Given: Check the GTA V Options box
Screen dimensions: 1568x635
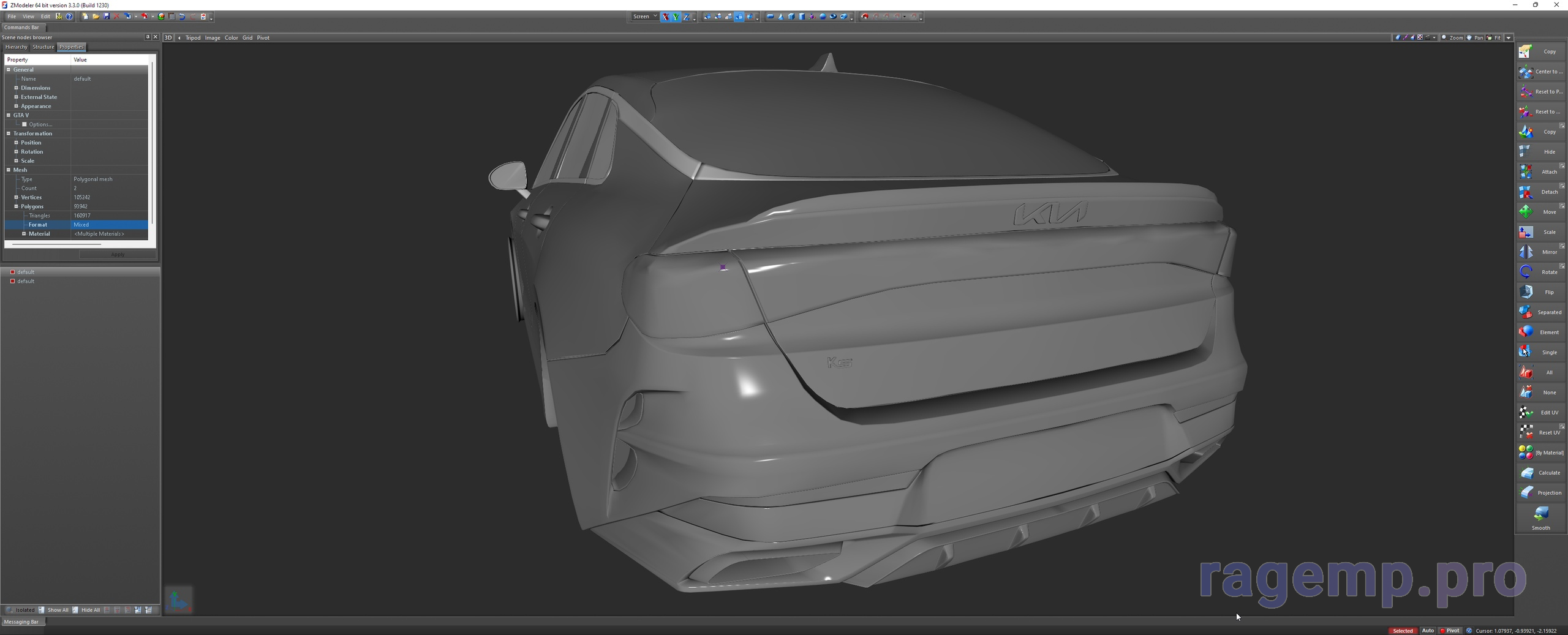Looking at the screenshot, I should point(24,124).
